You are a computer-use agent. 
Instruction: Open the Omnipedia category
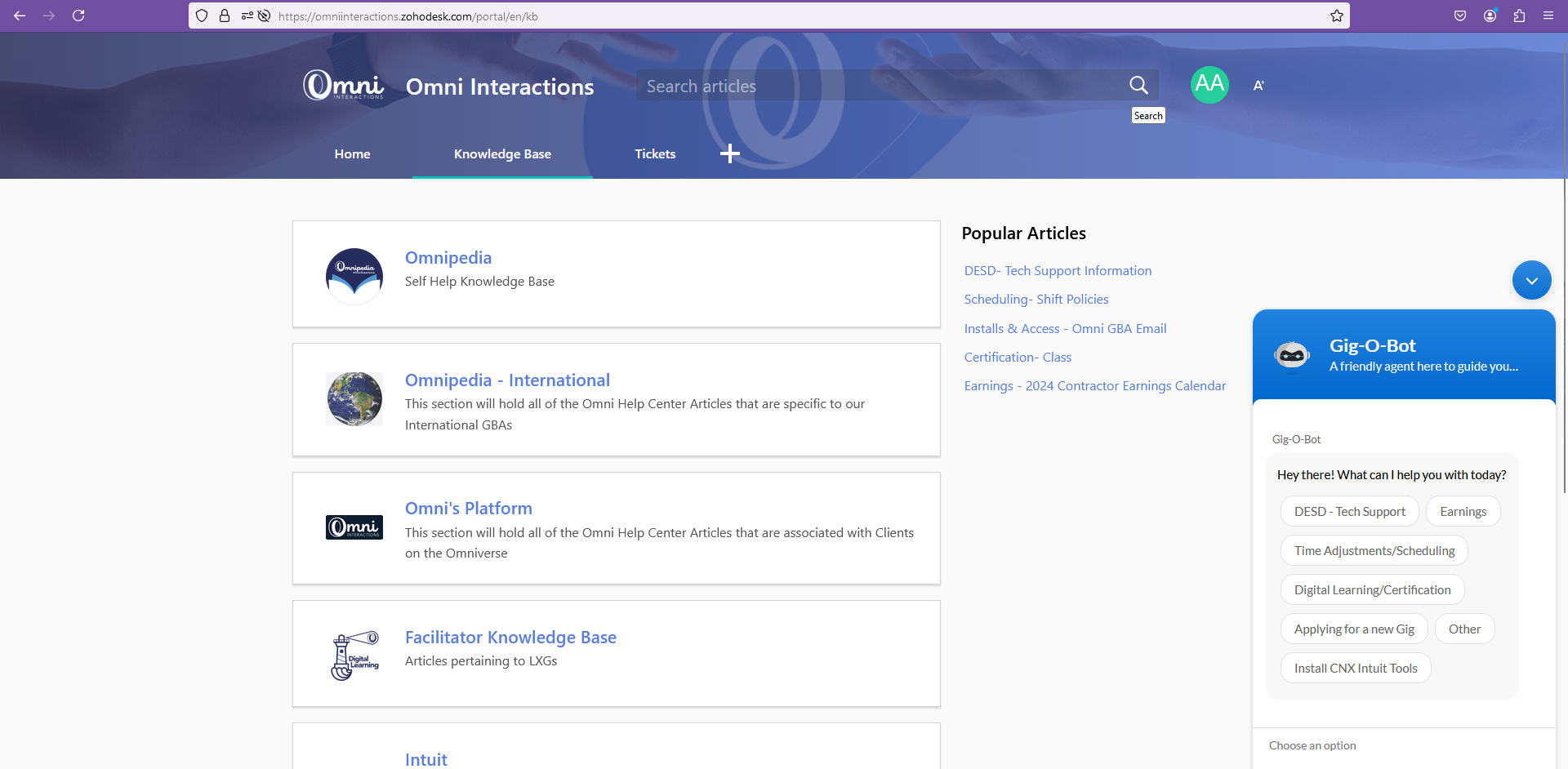coord(448,258)
